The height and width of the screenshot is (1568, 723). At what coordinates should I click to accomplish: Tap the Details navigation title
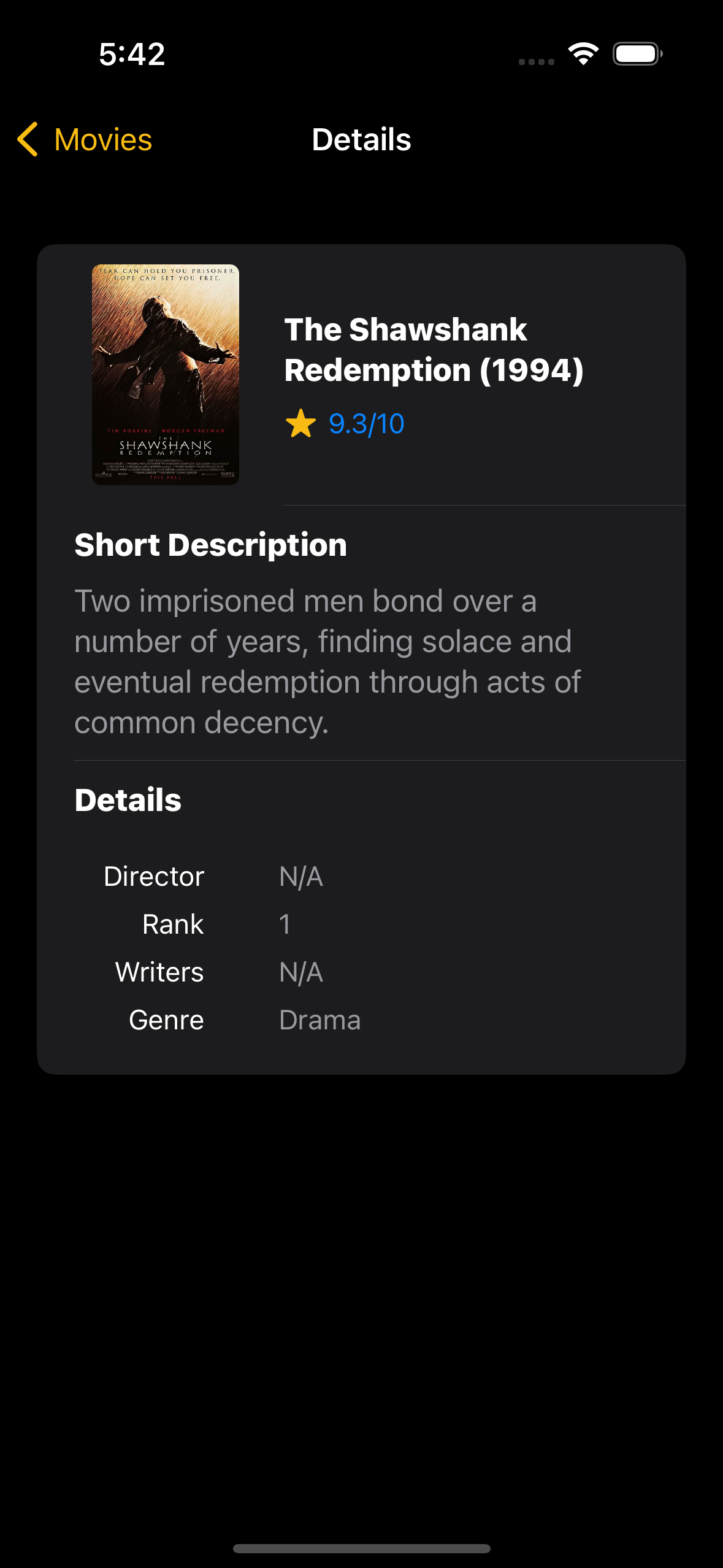(361, 139)
